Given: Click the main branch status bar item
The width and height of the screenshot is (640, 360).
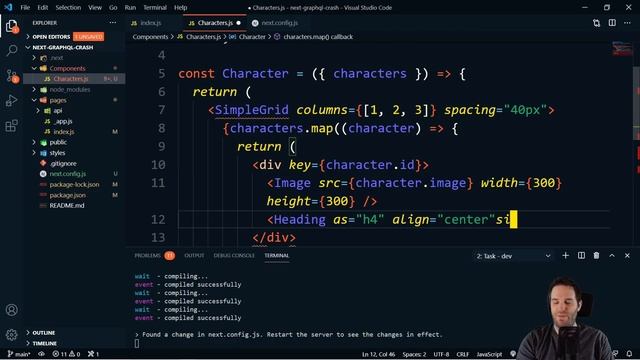Looking at the screenshot, I should (19, 354).
